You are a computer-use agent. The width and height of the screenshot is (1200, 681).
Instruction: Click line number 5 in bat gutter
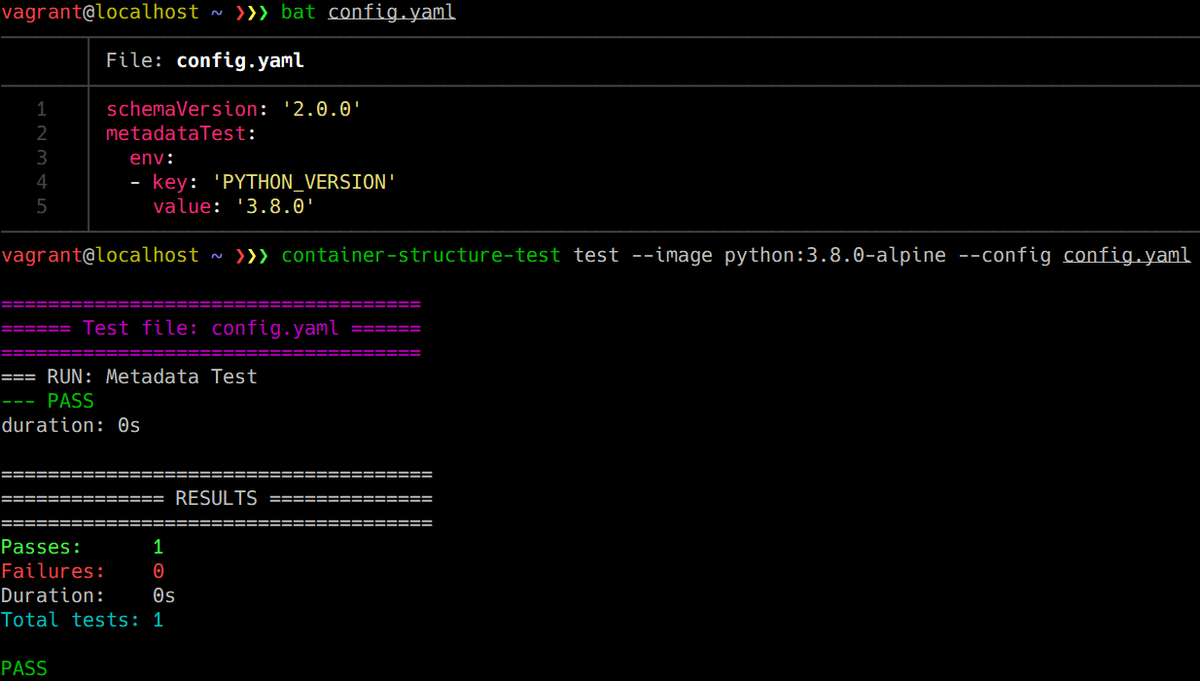[x=41, y=206]
